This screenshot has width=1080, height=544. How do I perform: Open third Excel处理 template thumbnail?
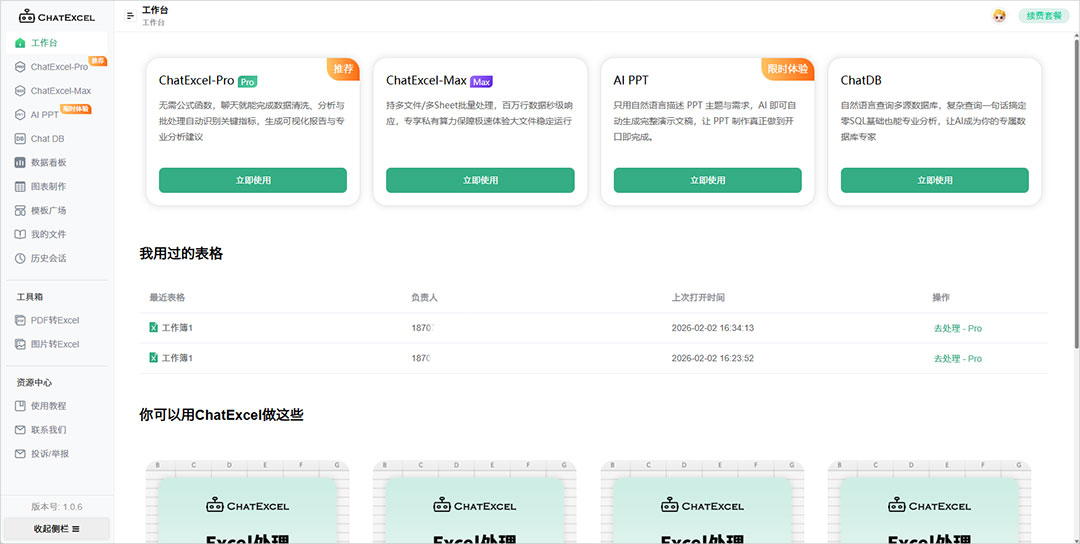click(x=702, y=502)
